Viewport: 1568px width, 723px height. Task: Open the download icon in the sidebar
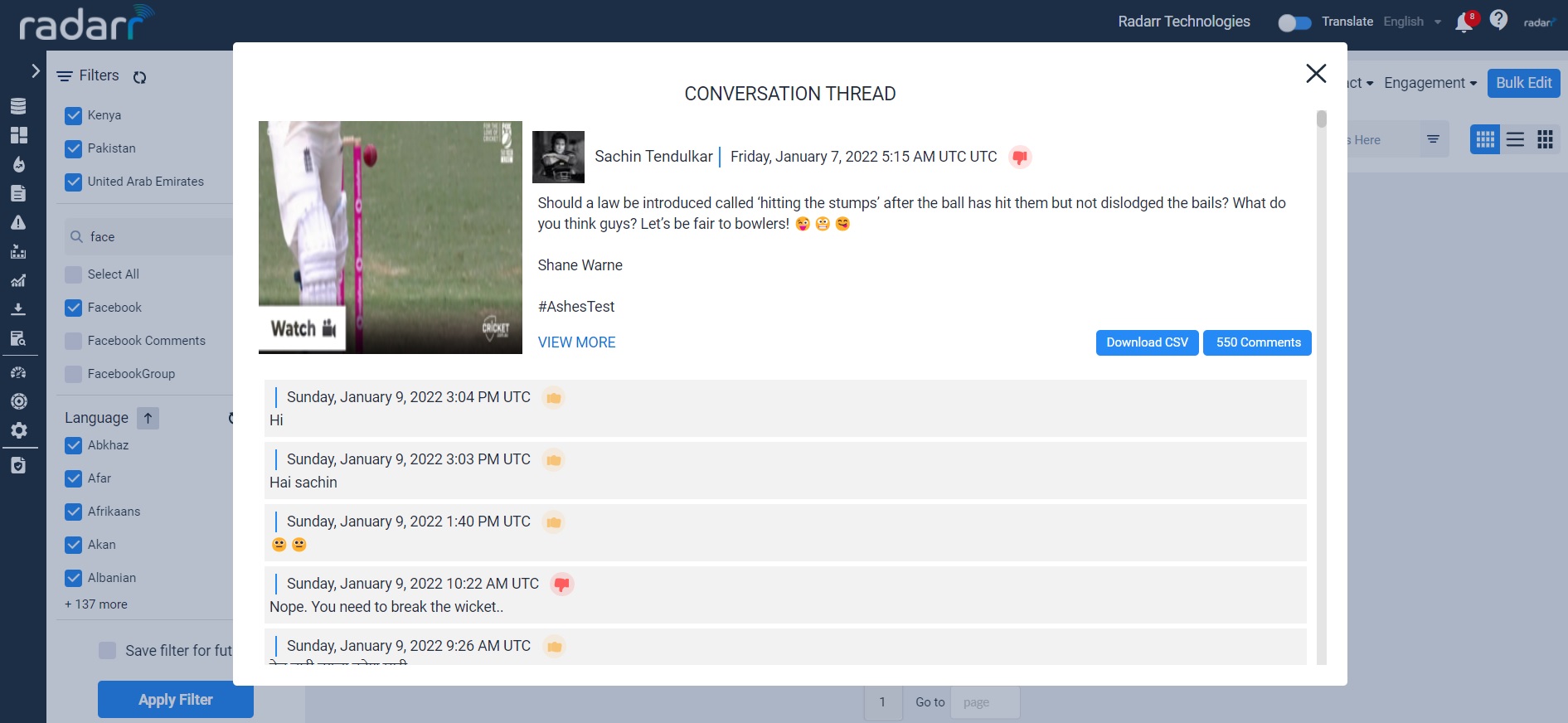click(x=18, y=309)
